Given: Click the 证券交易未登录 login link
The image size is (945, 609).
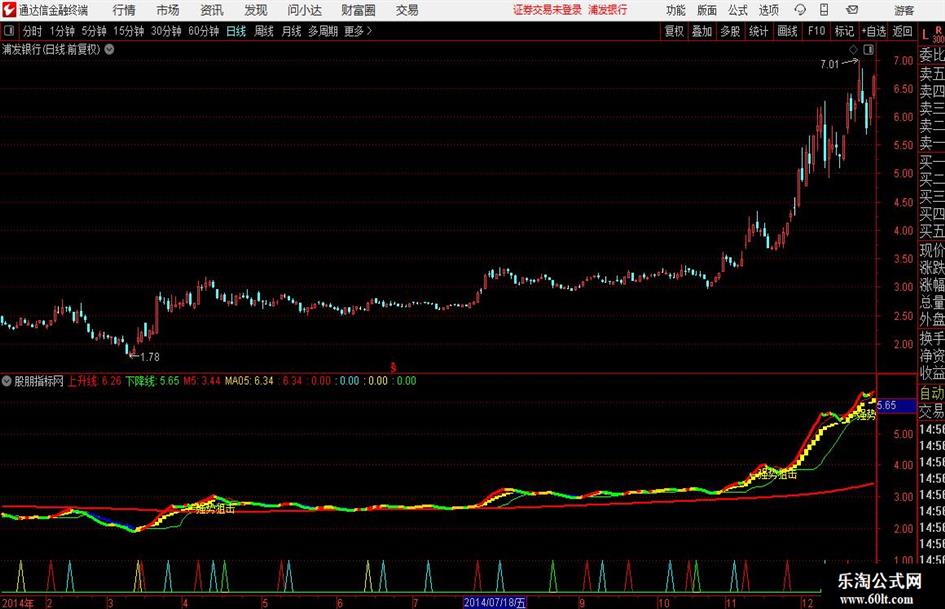Looking at the screenshot, I should [x=547, y=10].
